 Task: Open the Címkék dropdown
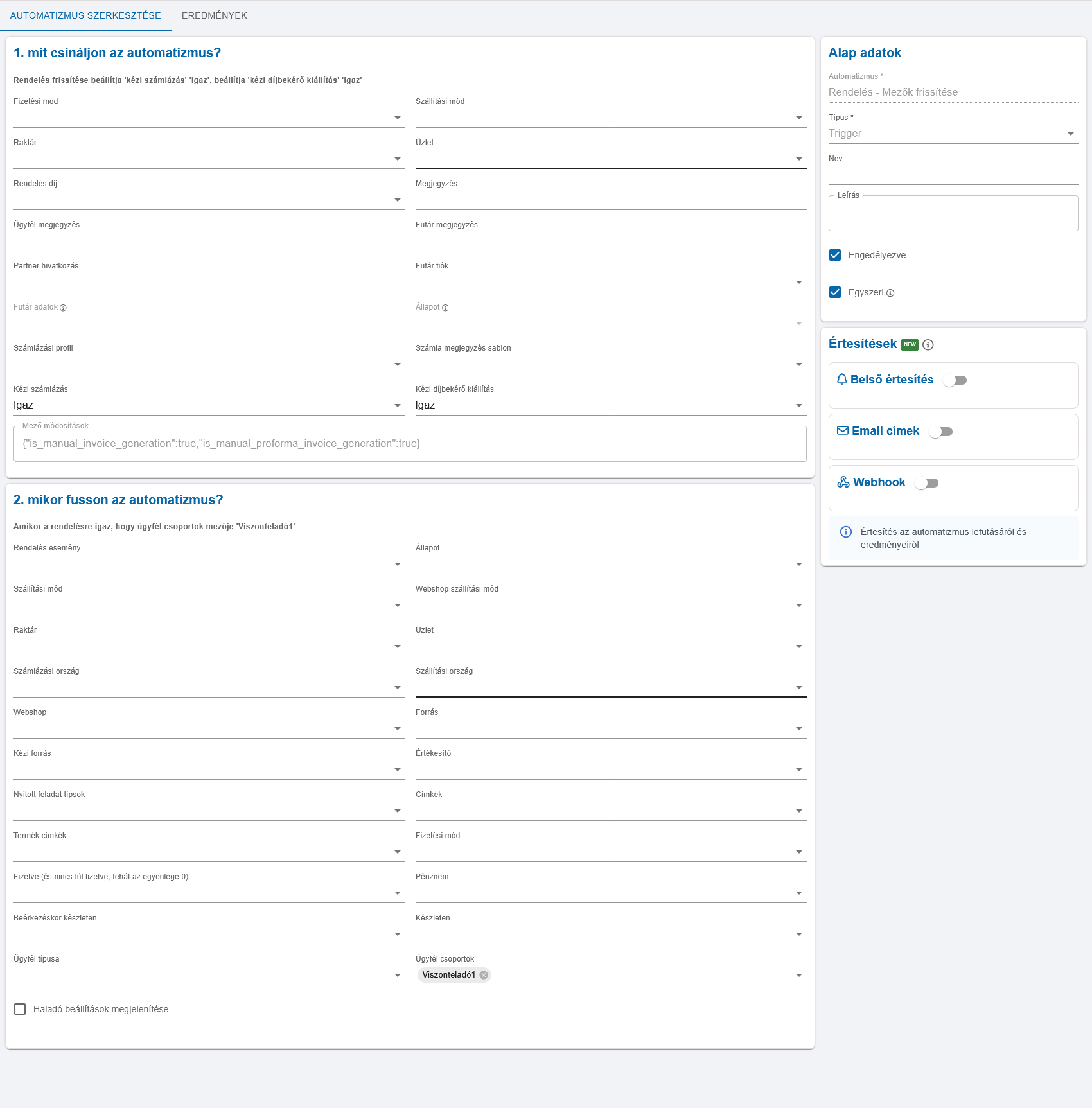tap(611, 811)
